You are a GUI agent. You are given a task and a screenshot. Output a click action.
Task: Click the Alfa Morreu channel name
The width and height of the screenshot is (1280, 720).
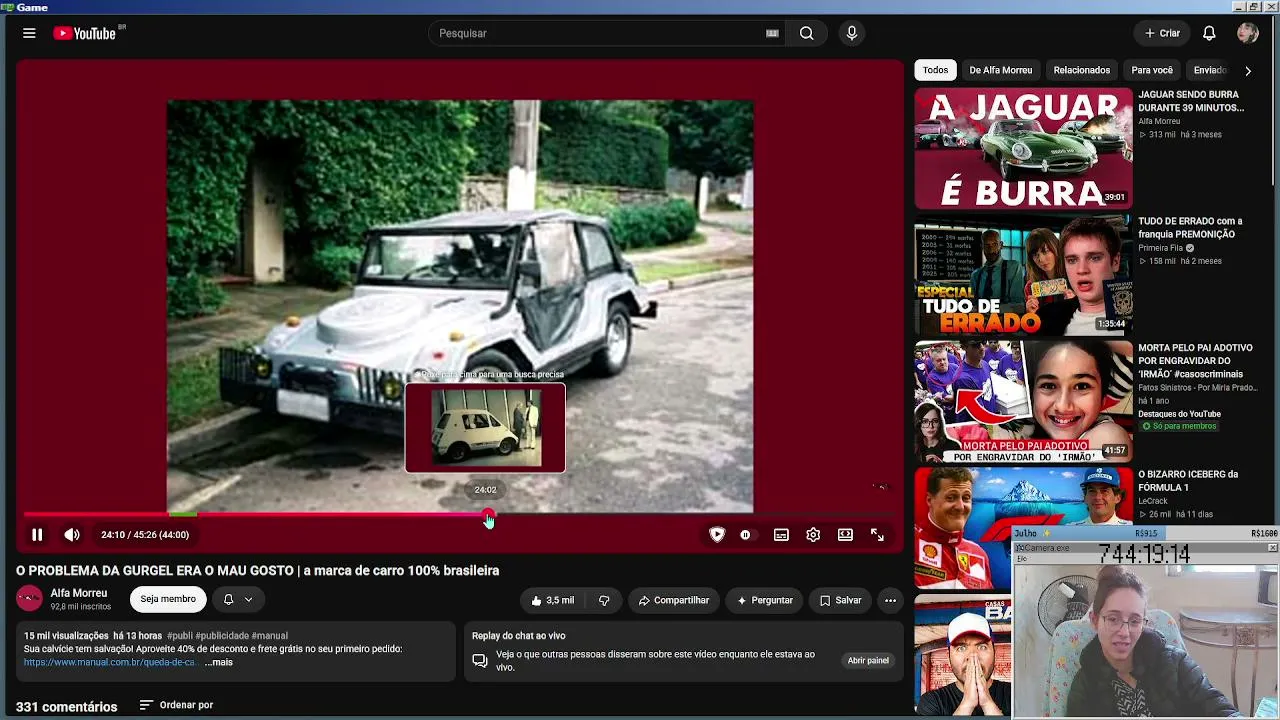(78, 593)
